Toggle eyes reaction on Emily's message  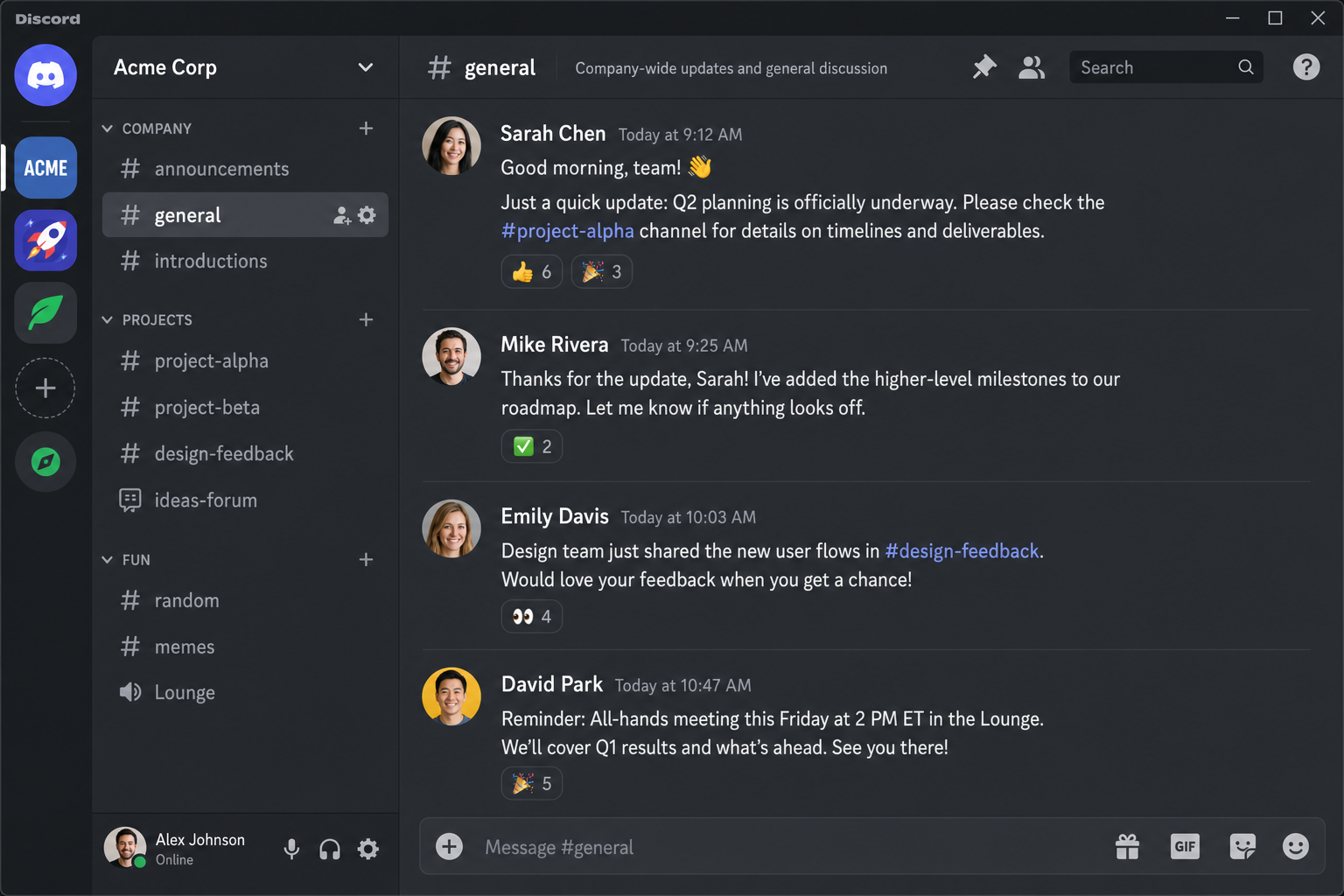(532, 617)
